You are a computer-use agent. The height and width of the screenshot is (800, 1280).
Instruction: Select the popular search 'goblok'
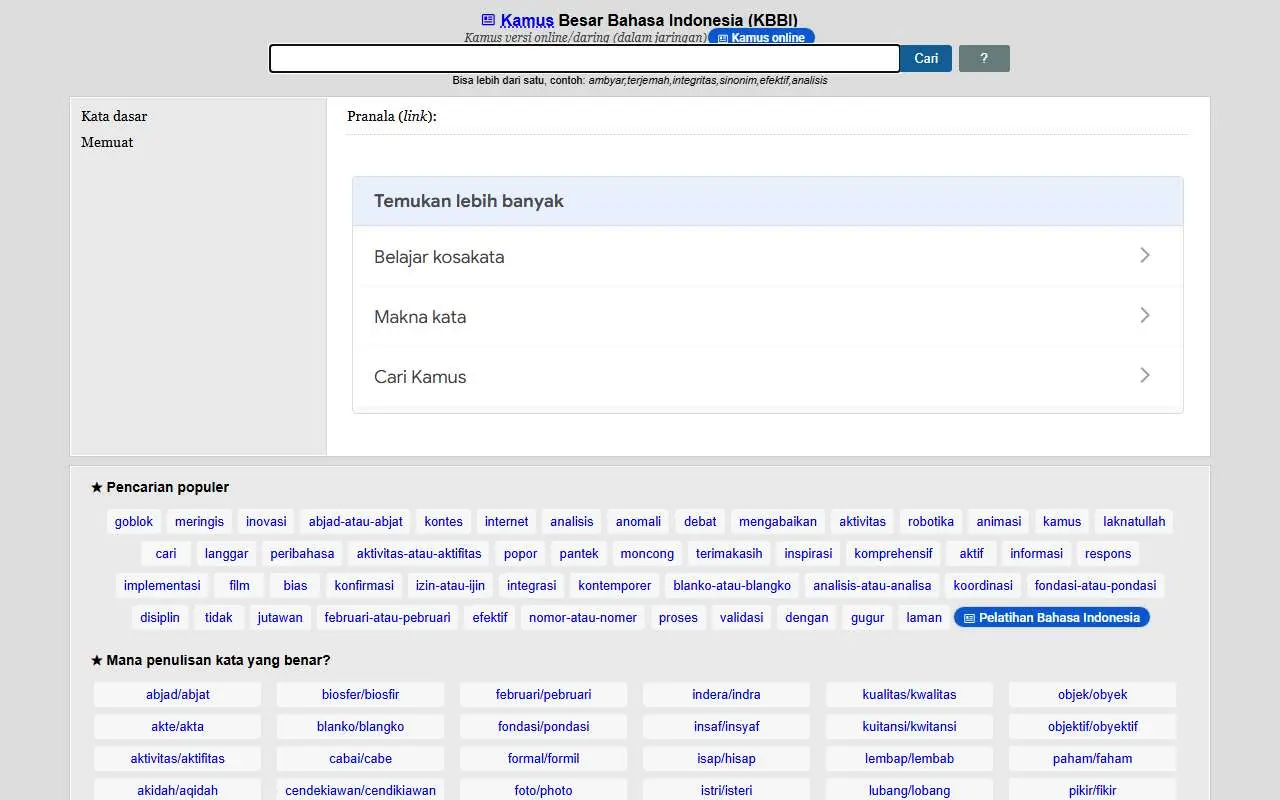point(134,521)
